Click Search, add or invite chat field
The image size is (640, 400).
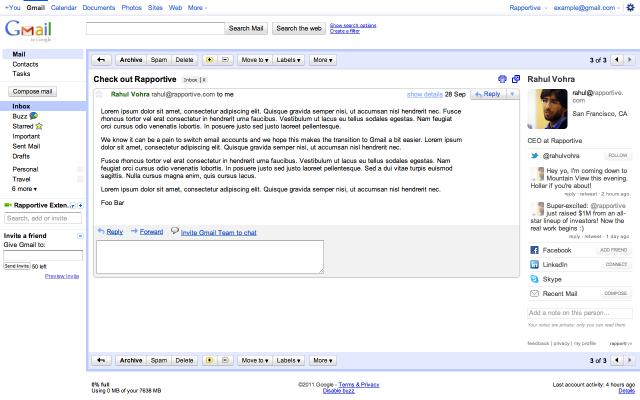point(43,218)
